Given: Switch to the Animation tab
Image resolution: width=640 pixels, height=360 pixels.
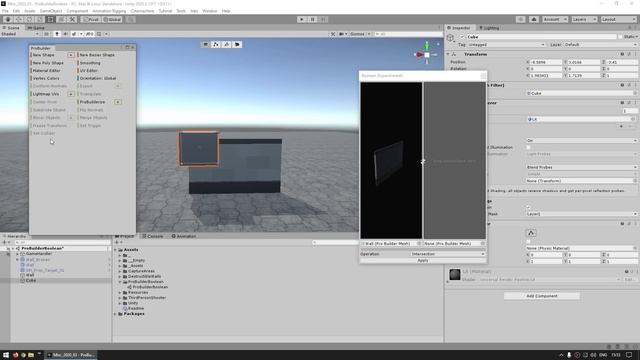Looking at the screenshot, I should point(184,236).
